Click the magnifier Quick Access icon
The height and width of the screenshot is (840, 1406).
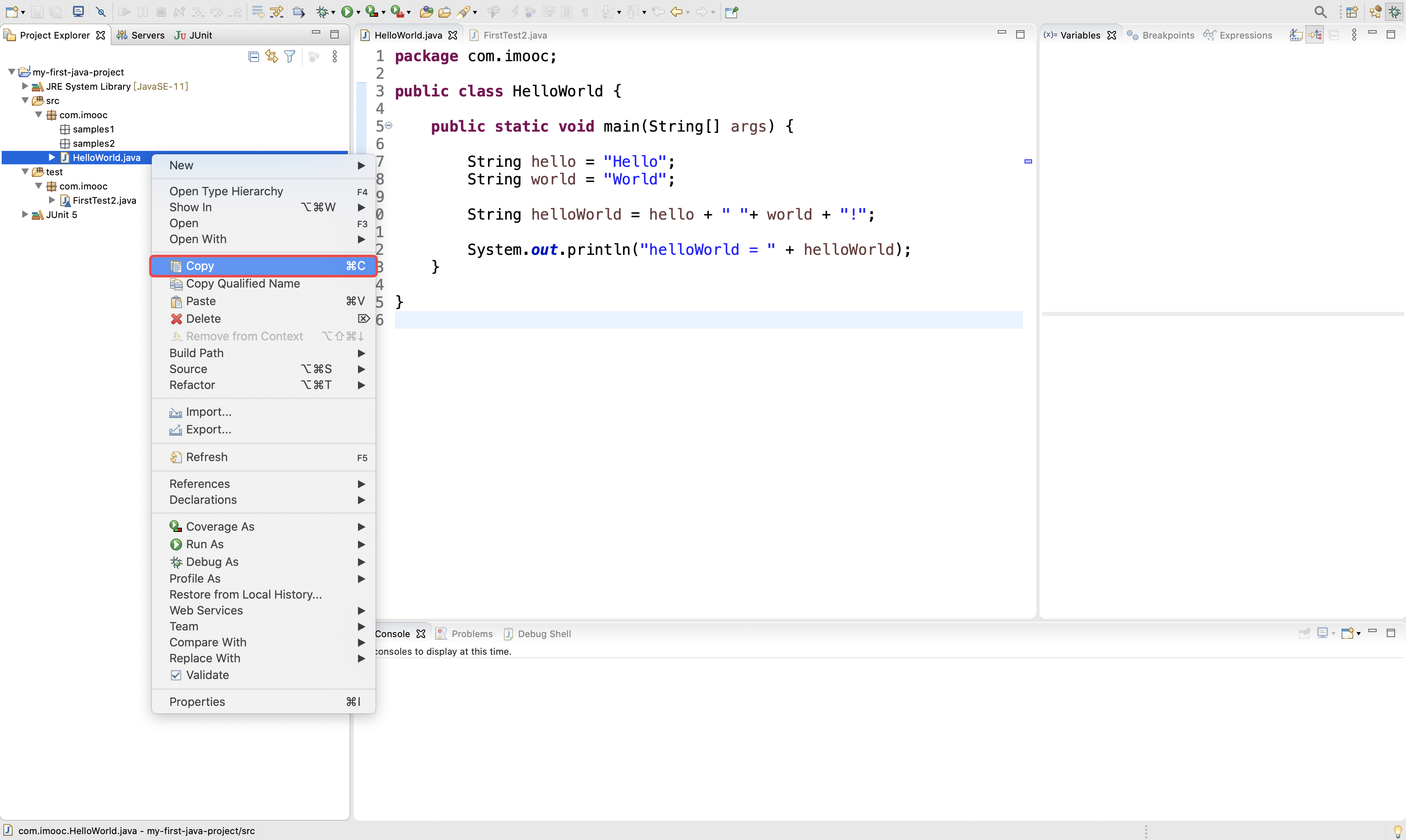coord(1320,12)
